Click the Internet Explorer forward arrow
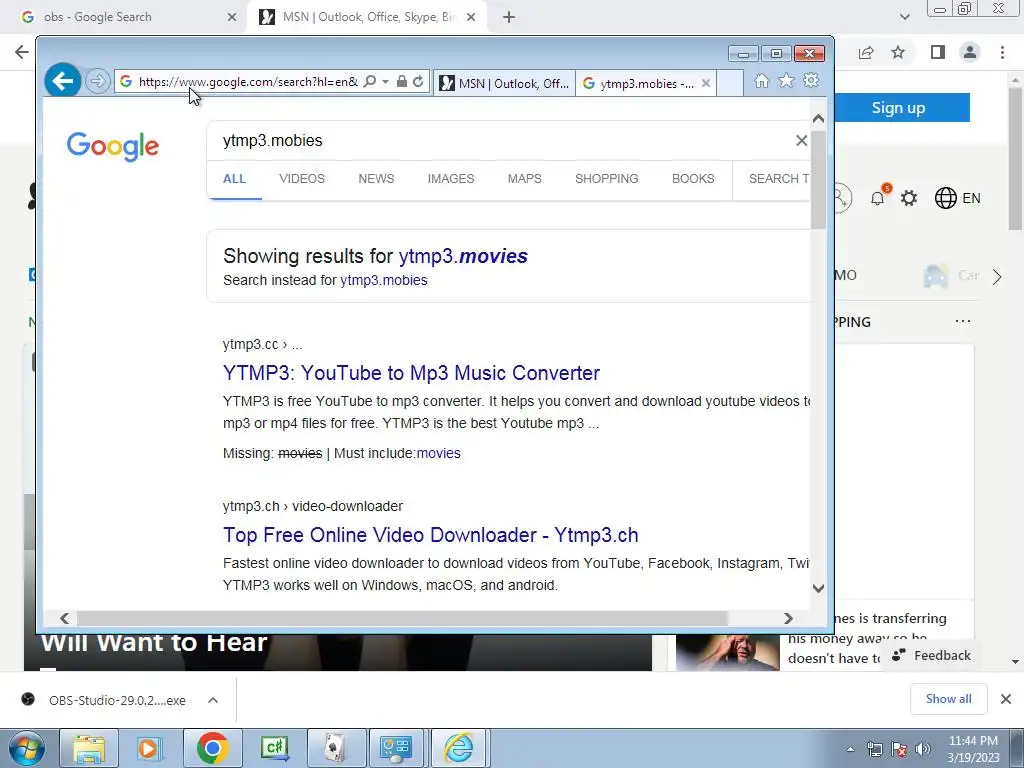 coord(97,82)
